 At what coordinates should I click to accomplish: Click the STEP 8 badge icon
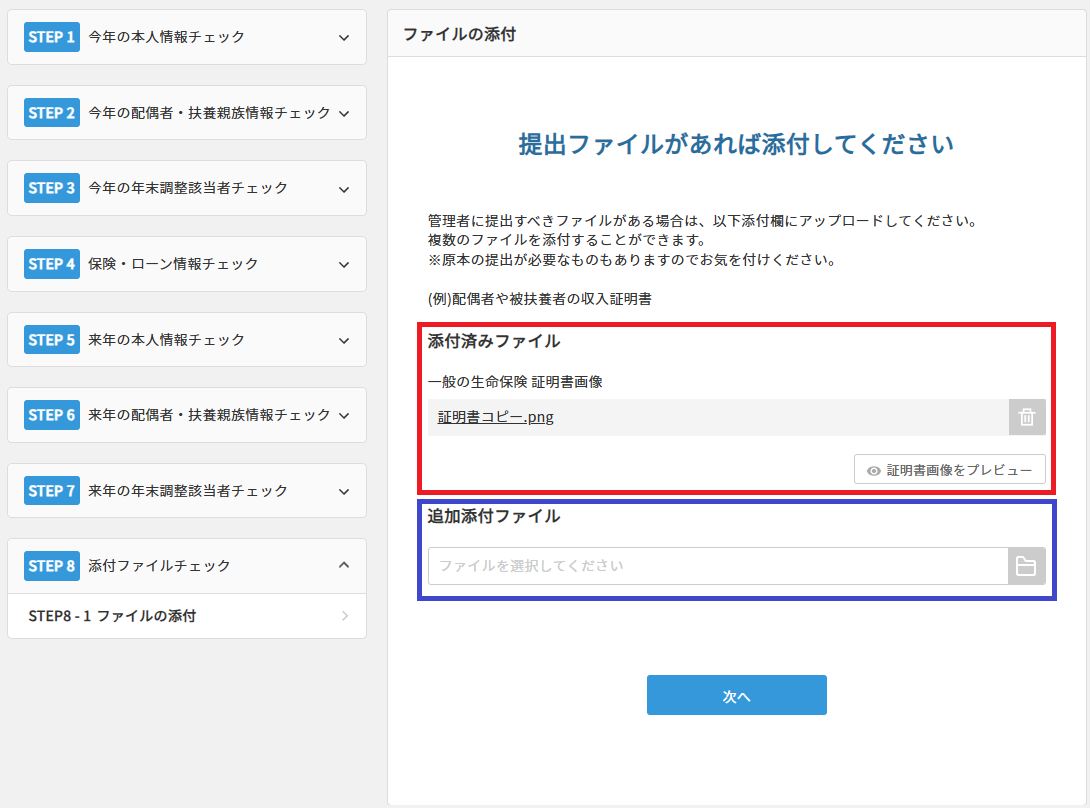point(51,565)
